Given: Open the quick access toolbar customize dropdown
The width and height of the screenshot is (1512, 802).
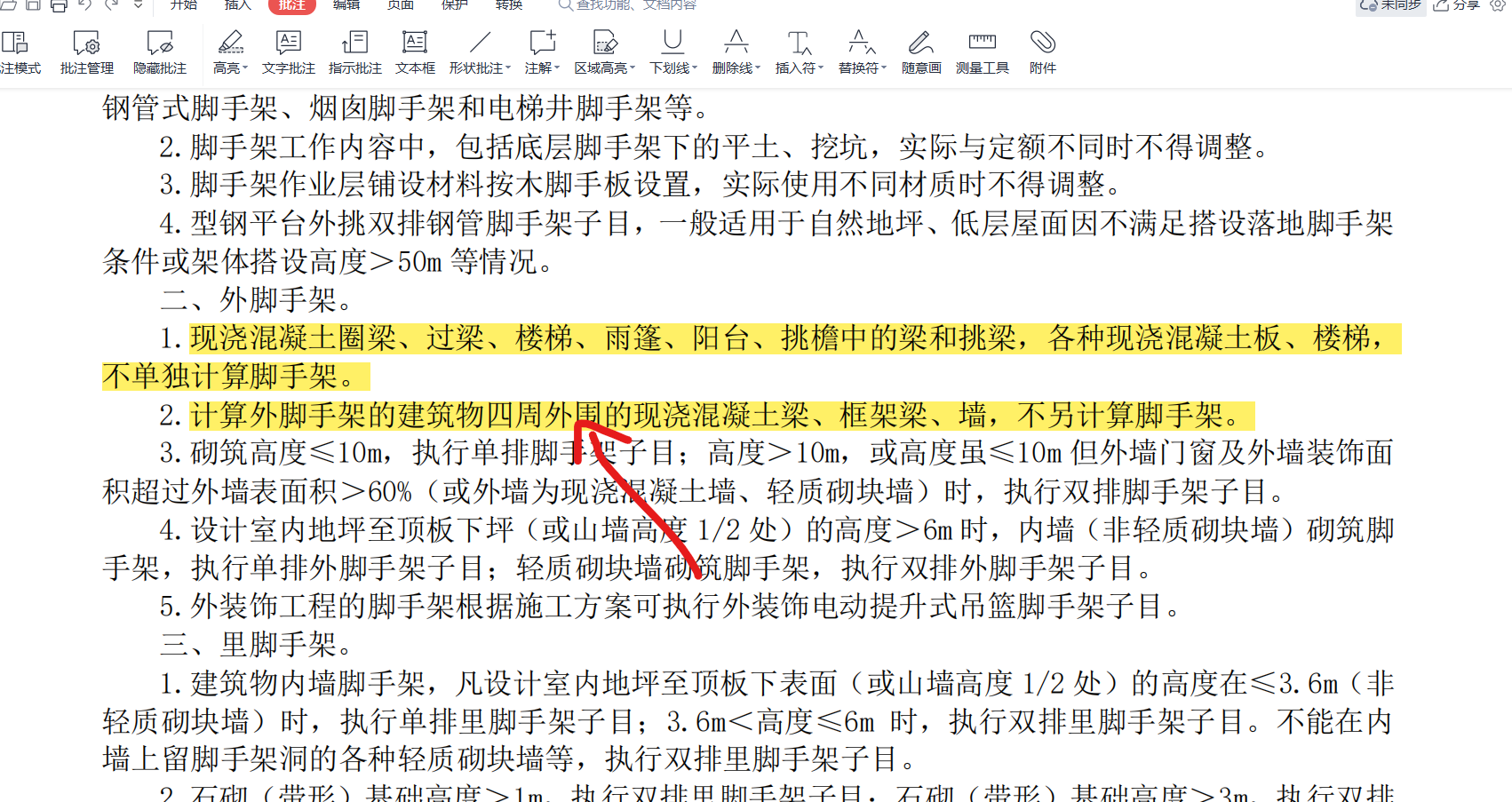Looking at the screenshot, I should (138, 4).
